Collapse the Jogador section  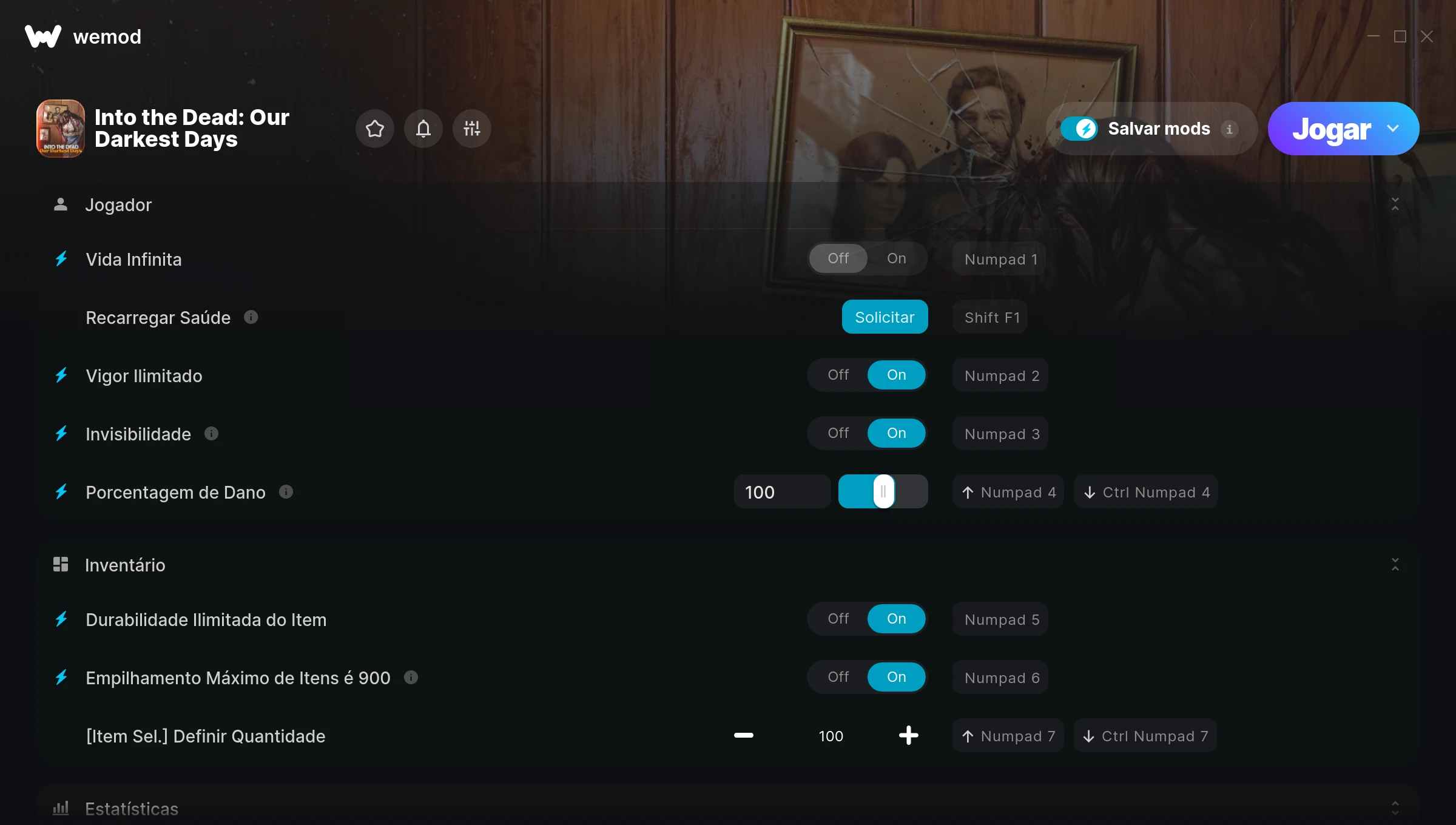pos(1395,204)
